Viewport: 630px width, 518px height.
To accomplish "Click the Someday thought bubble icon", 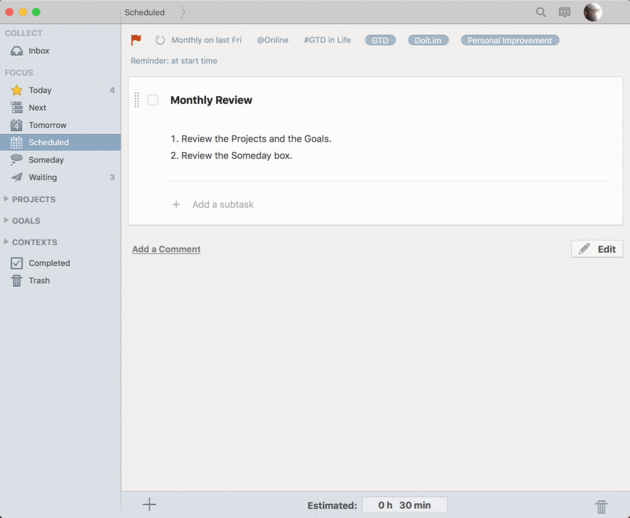I will tap(16, 160).
